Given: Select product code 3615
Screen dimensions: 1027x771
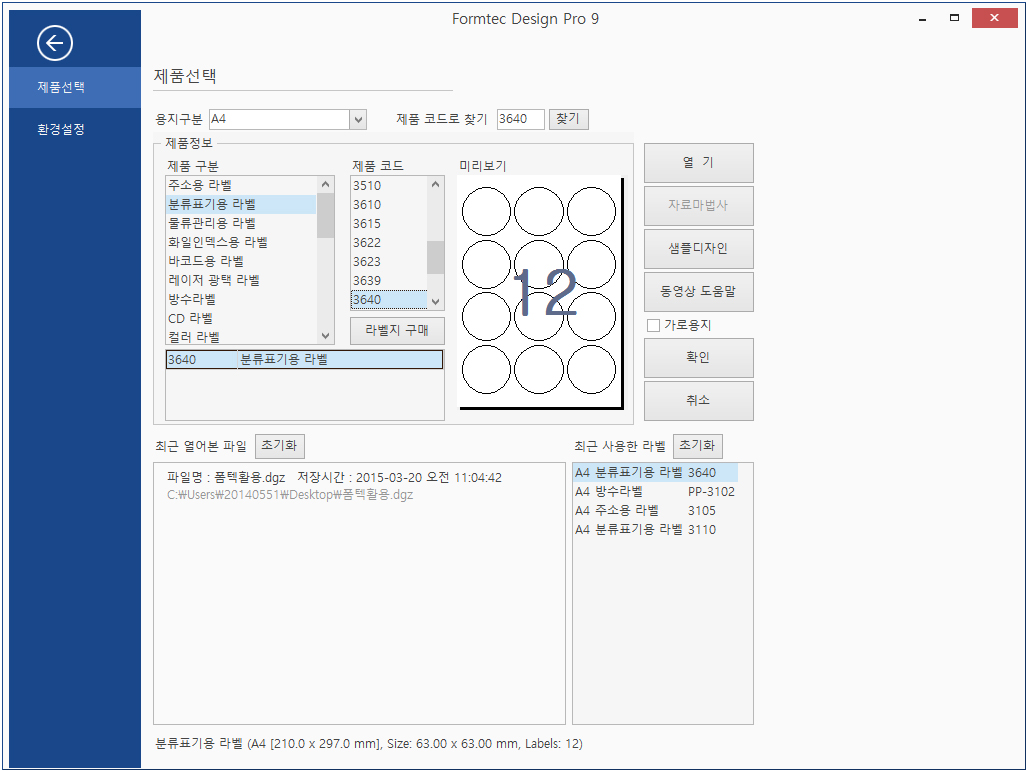Looking at the screenshot, I should pos(389,223).
